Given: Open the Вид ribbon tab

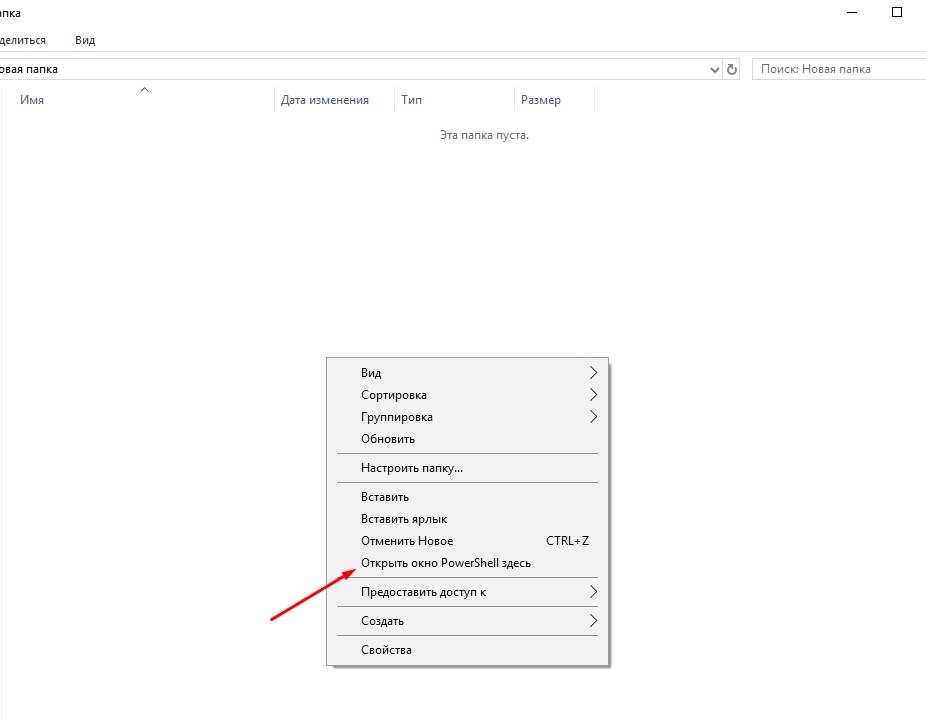Looking at the screenshot, I should click(x=85, y=40).
